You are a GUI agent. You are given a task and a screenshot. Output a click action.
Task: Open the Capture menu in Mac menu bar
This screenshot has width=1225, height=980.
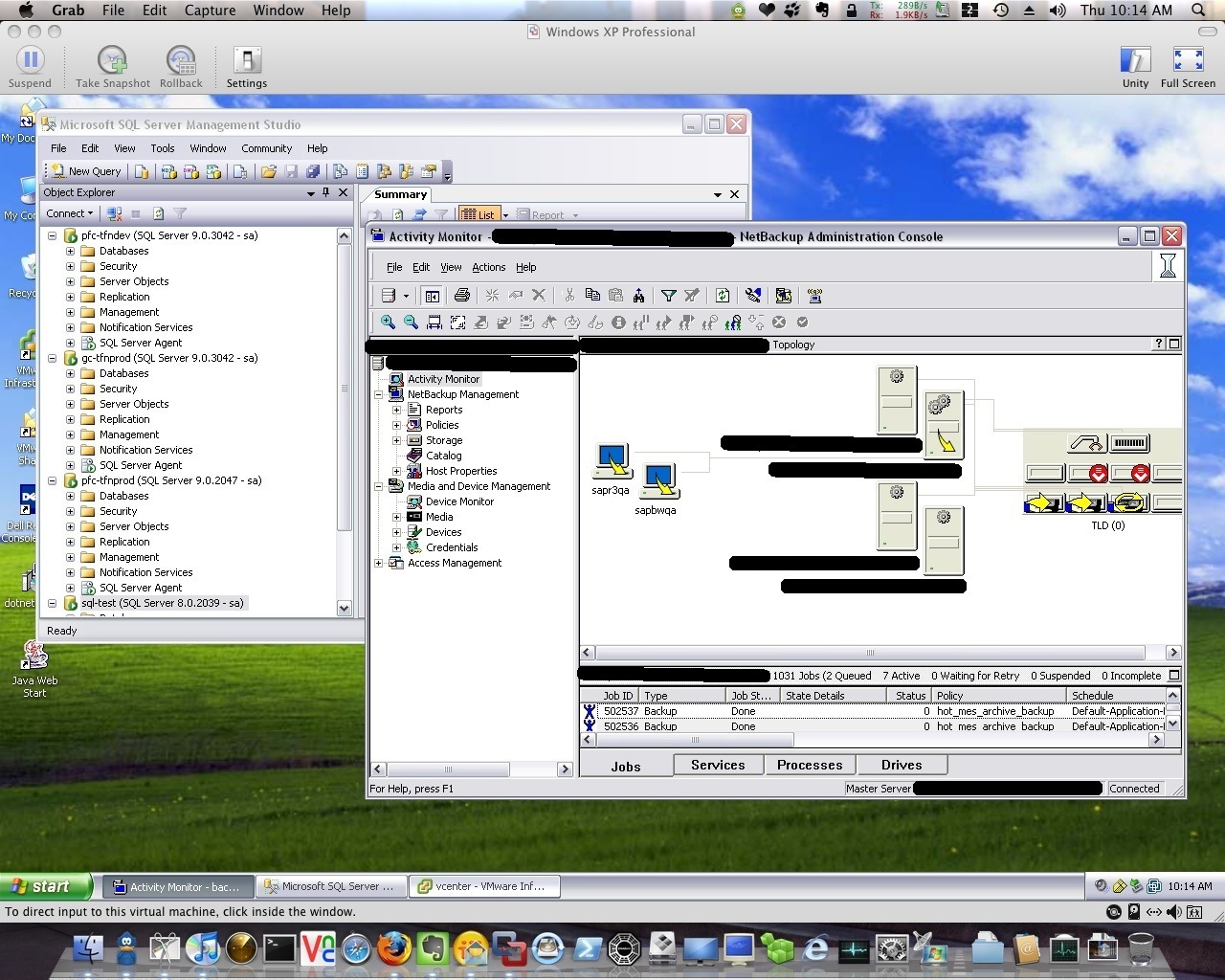[x=210, y=11]
